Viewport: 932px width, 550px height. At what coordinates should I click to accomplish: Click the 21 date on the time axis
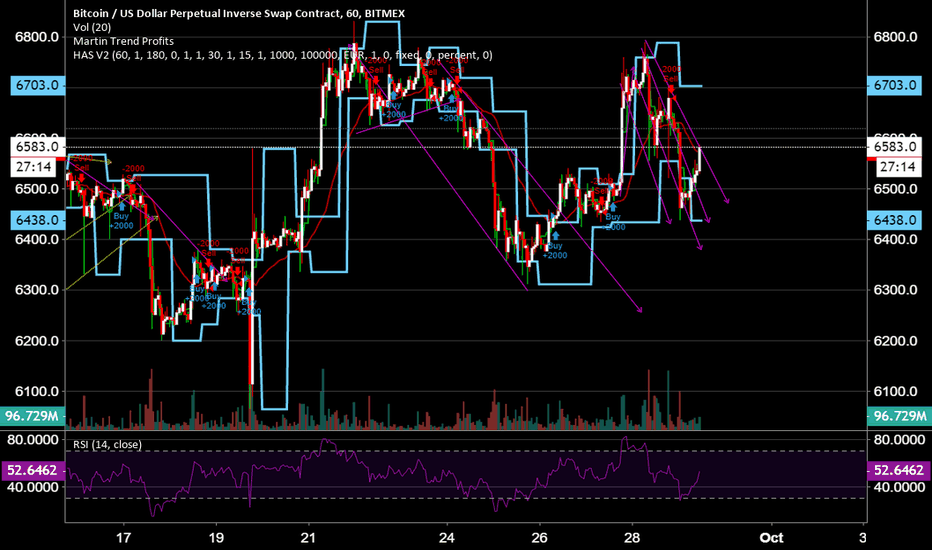(308, 538)
